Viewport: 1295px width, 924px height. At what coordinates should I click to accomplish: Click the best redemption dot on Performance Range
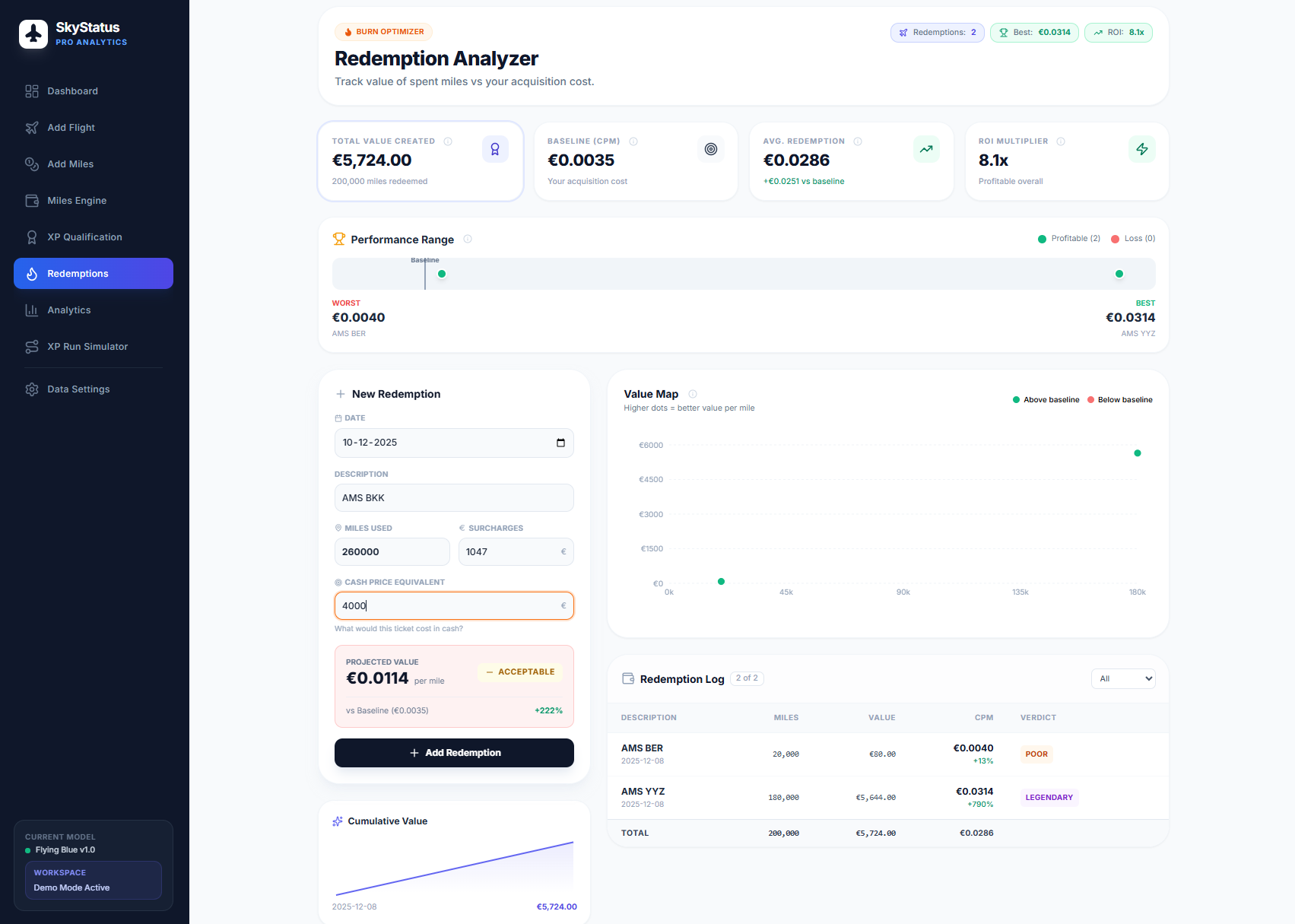pyautogui.click(x=1119, y=274)
